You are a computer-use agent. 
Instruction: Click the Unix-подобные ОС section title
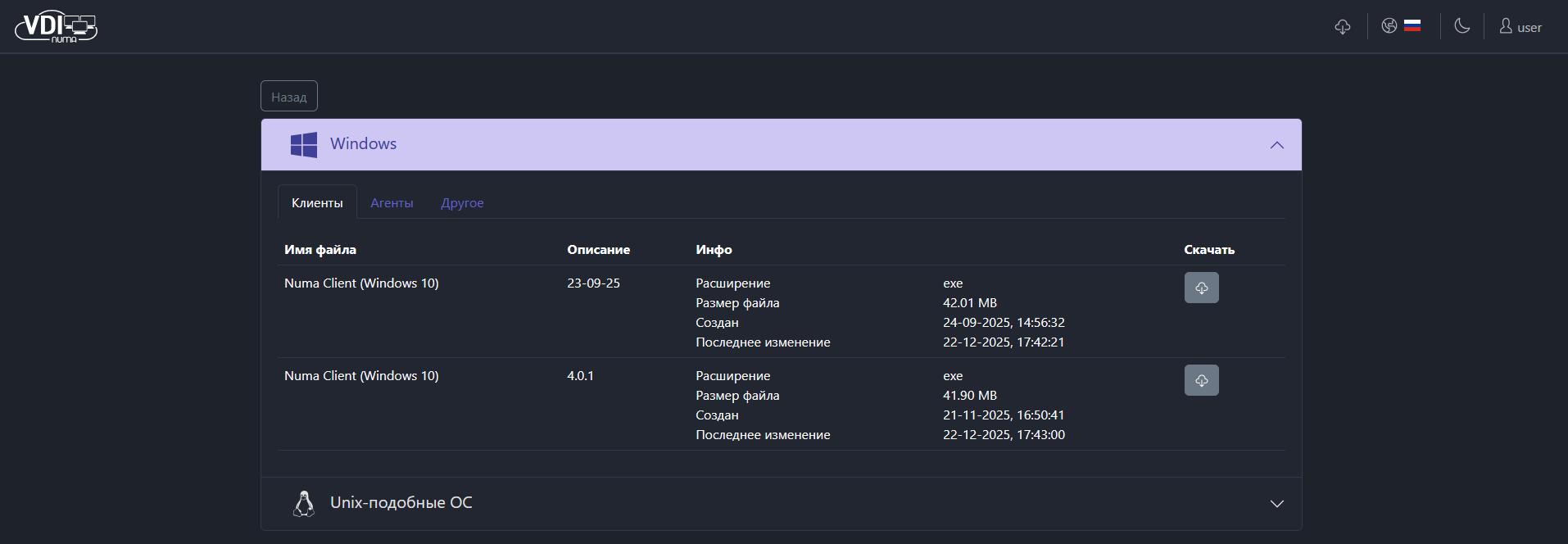[x=401, y=503]
